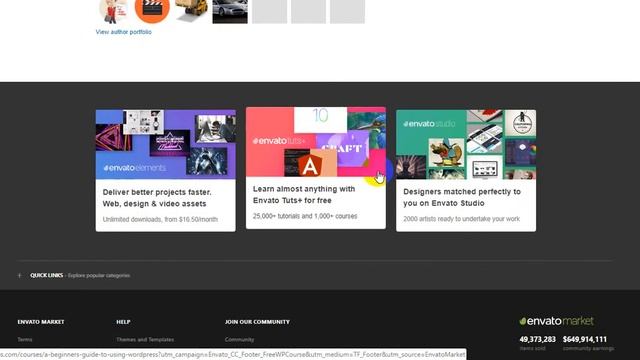Select the clapperboard orange portfolio thumbnail

[x=152, y=11]
